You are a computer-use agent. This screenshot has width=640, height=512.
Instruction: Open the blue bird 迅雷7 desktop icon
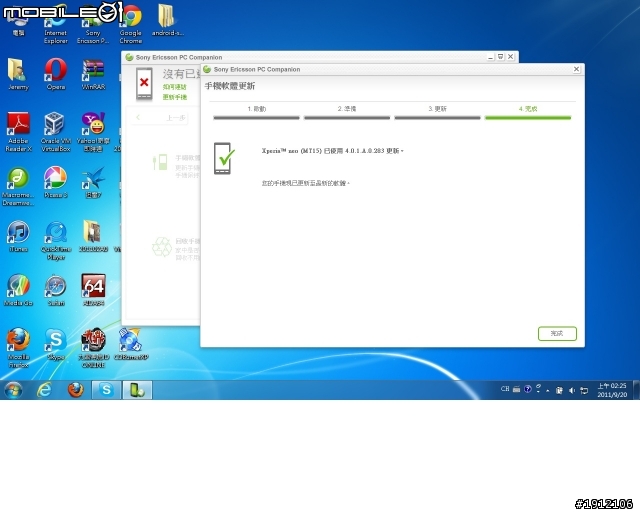[x=93, y=182]
